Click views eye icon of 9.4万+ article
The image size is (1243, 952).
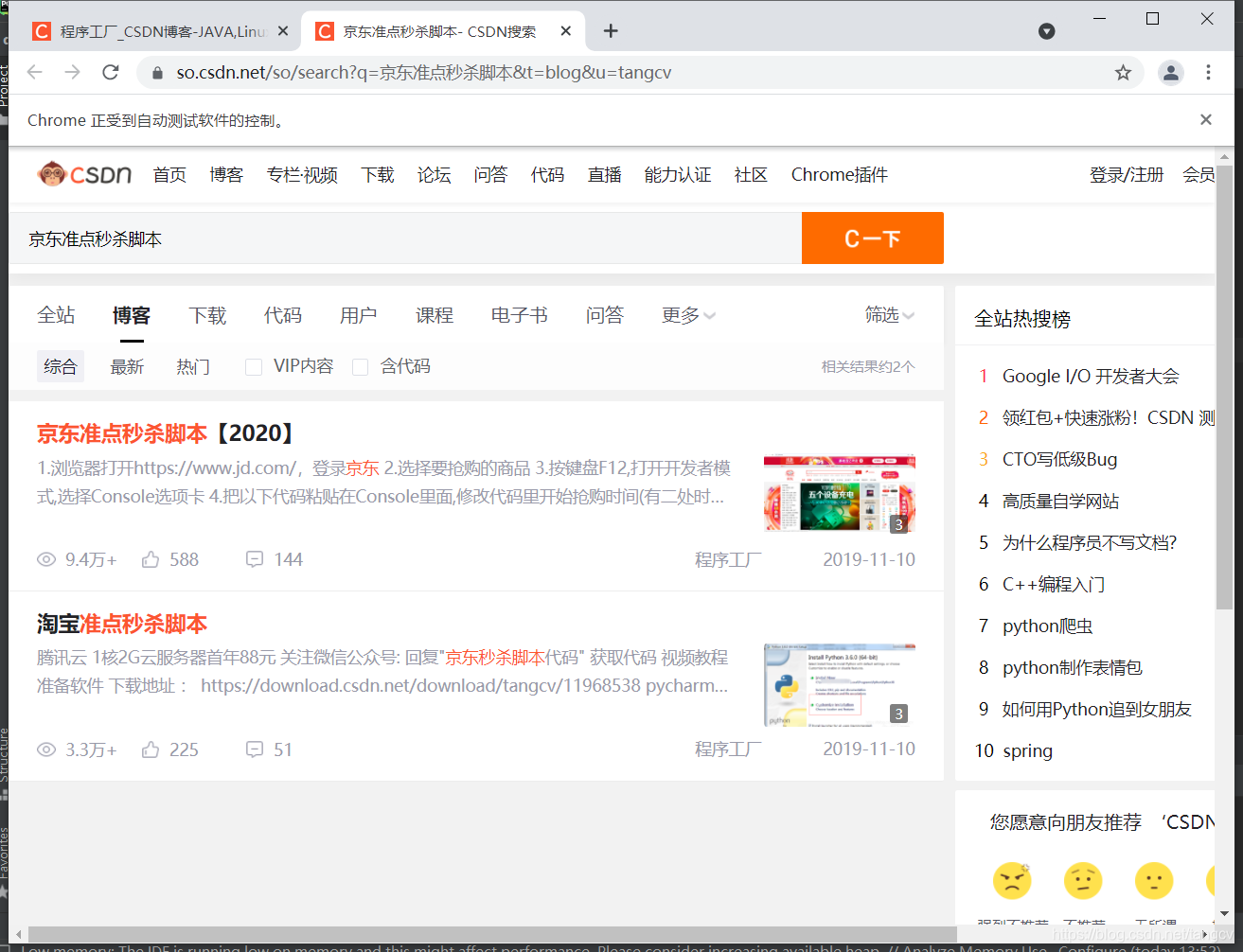(x=46, y=559)
